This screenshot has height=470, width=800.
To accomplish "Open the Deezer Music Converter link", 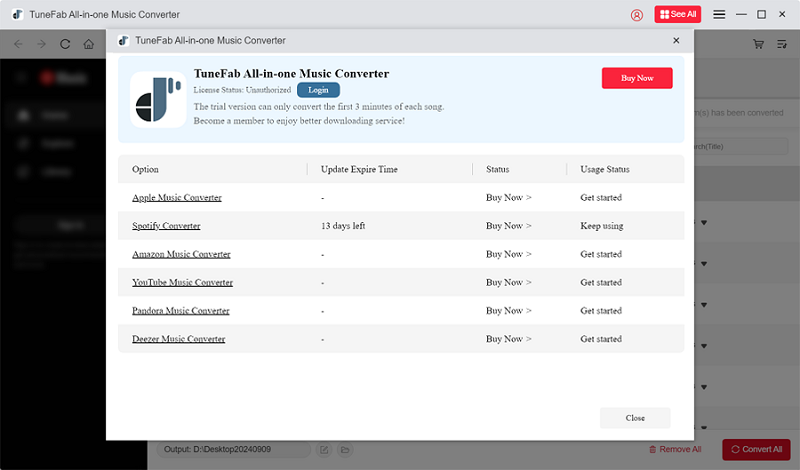I will pos(178,339).
